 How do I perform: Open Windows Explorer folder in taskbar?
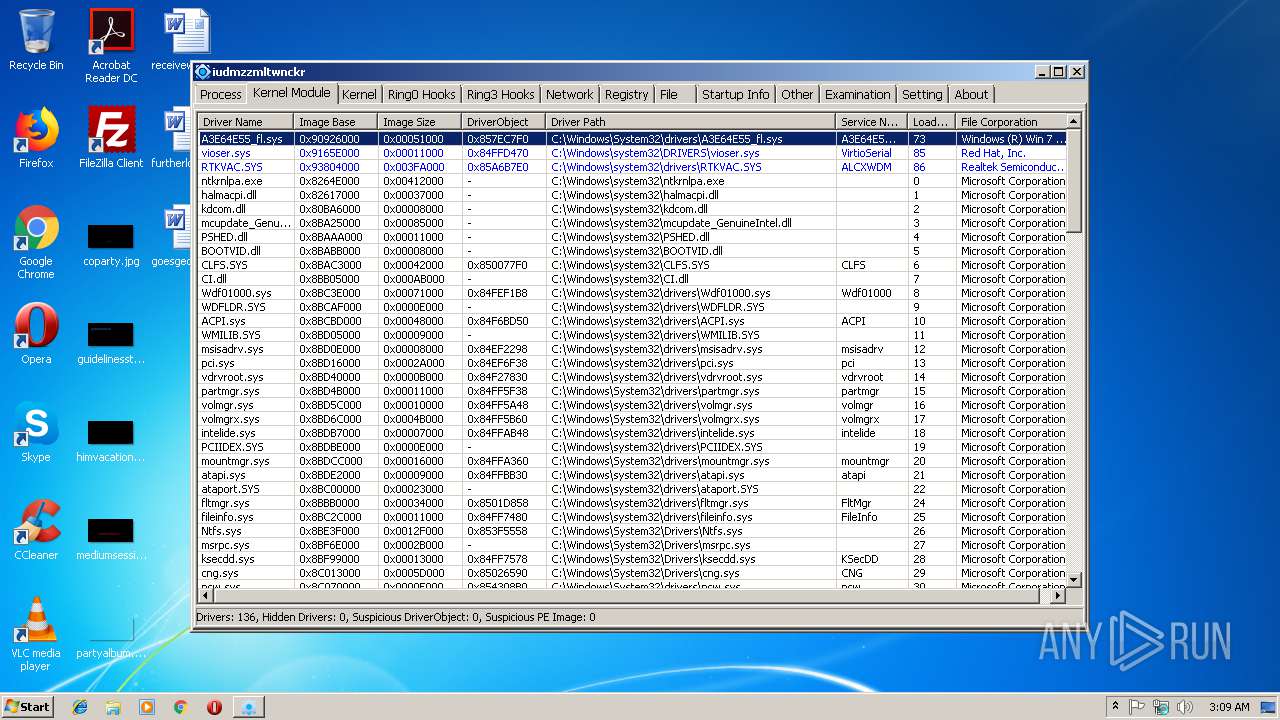pyautogui.click(x=113, y=707)
